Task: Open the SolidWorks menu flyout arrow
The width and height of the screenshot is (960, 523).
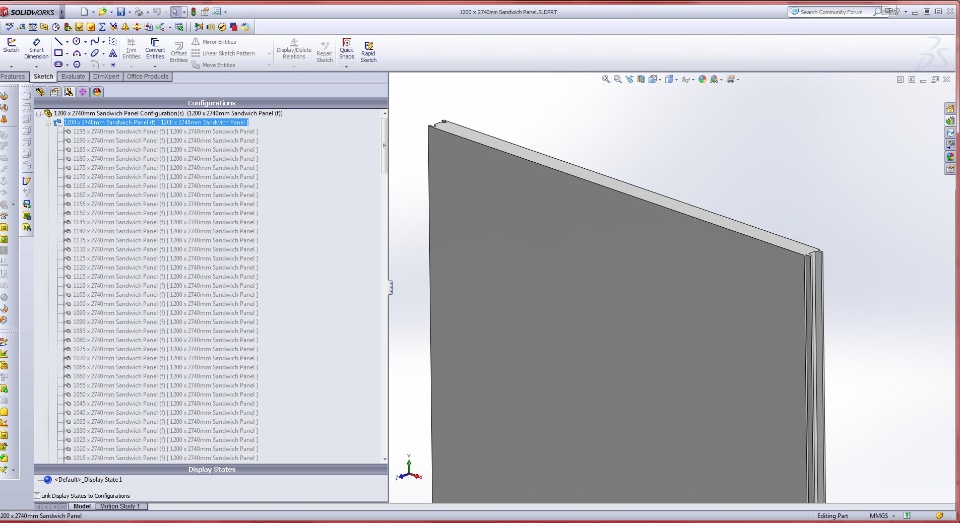Action: point(62,12)
